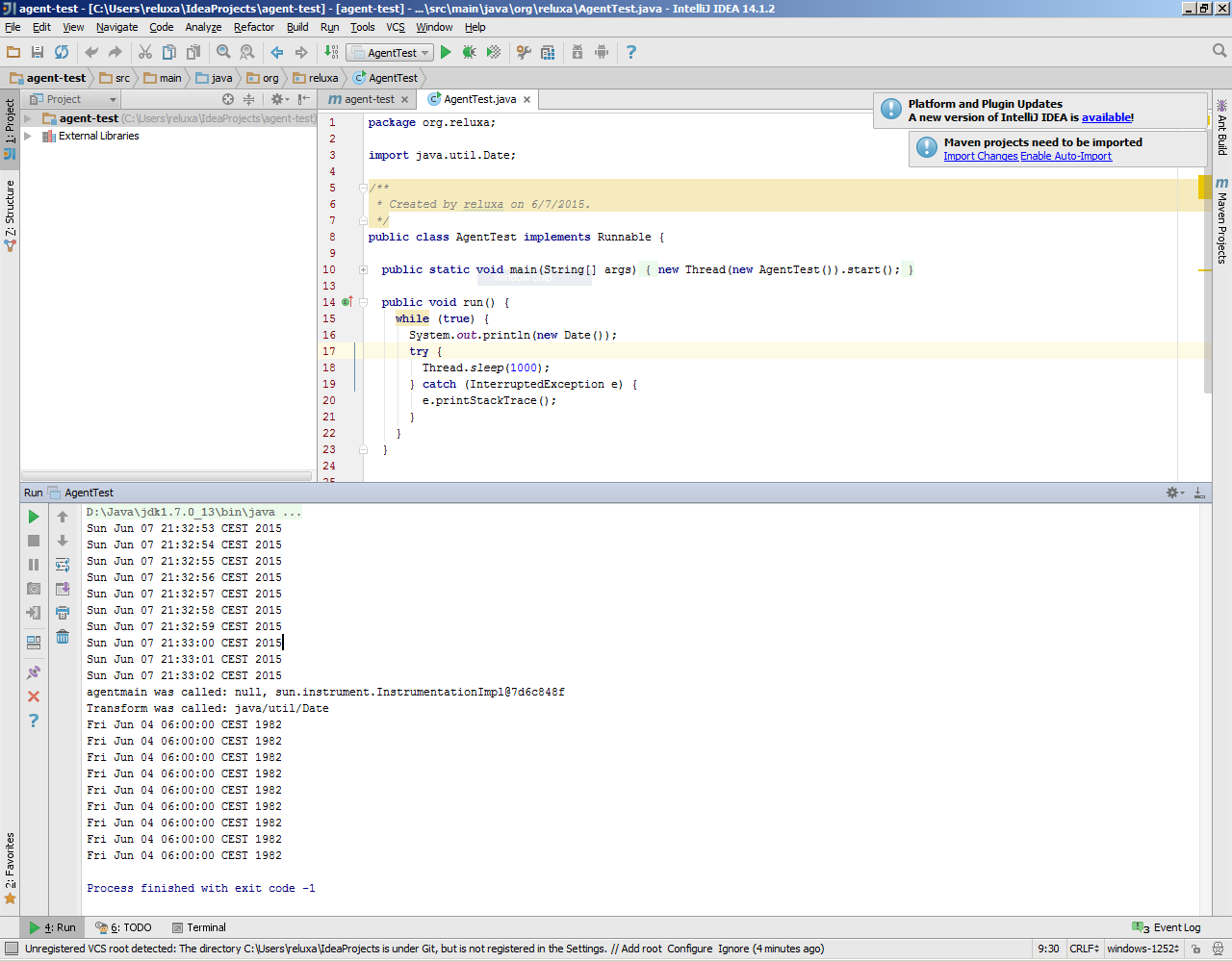Toggle Pin Tab in Run panel
The image size is (1232, 962).
coord(34,672)
